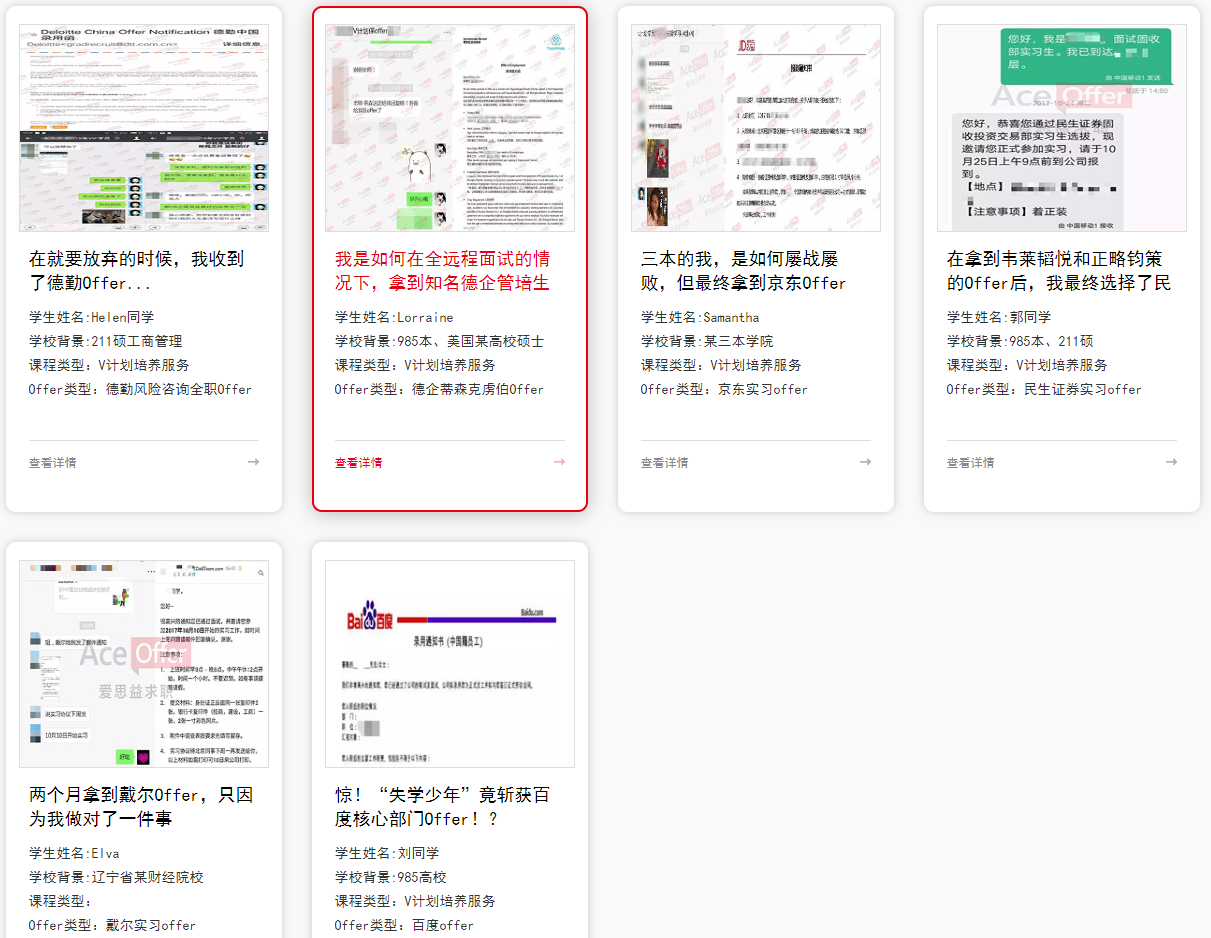Select 课程类型 line on Helen同学 card
Viewport: 1211px width, 938px height.
109,365
